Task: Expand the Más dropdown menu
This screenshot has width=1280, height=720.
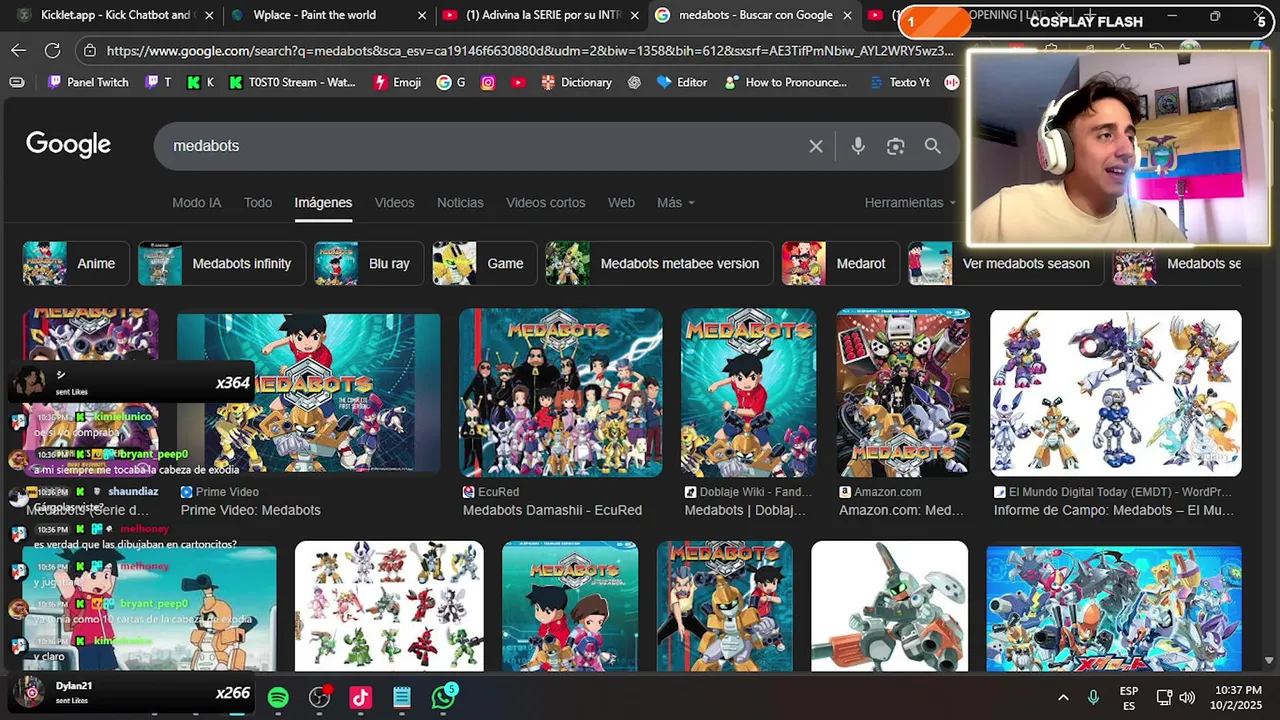Action: pos(675,202)
